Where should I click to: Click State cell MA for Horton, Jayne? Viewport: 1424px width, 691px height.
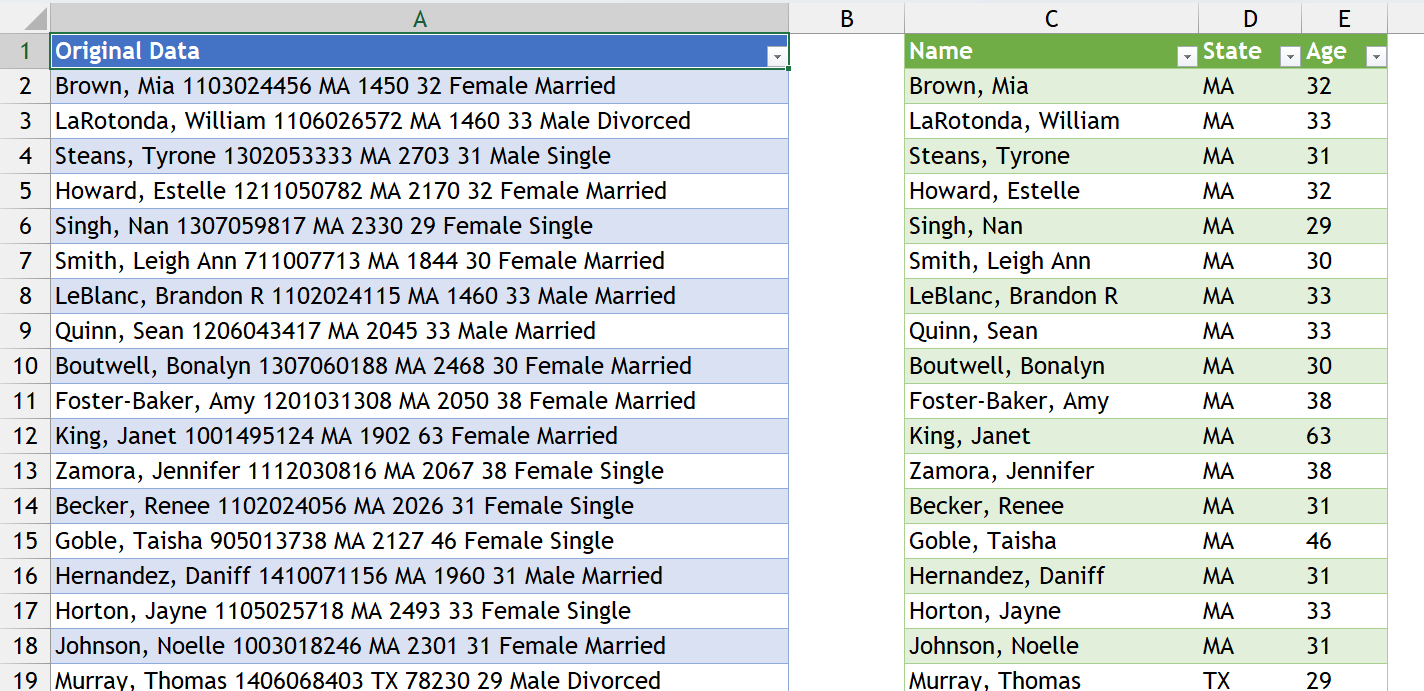1250,611
